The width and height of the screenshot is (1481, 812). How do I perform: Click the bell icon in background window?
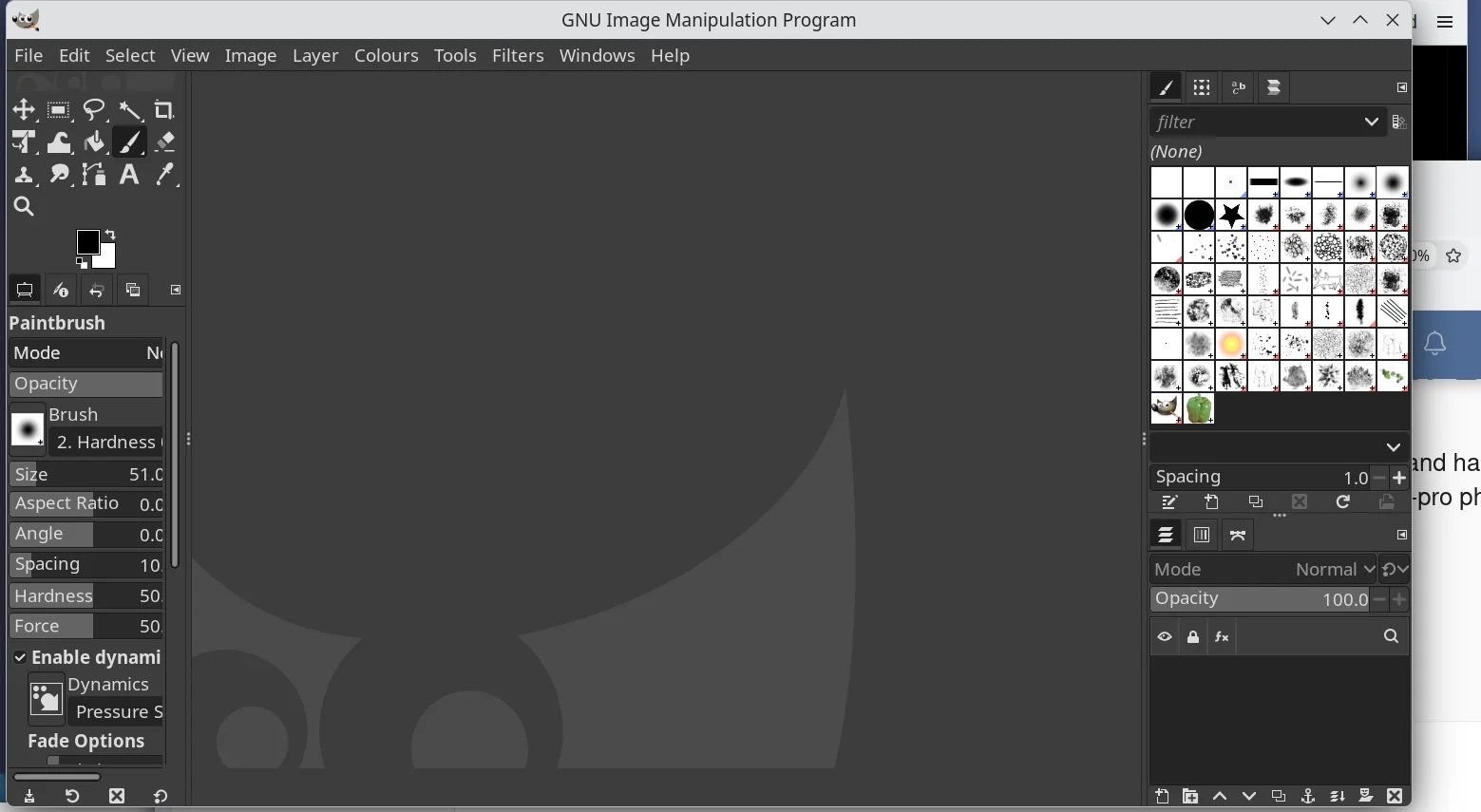coord(1435,344)
